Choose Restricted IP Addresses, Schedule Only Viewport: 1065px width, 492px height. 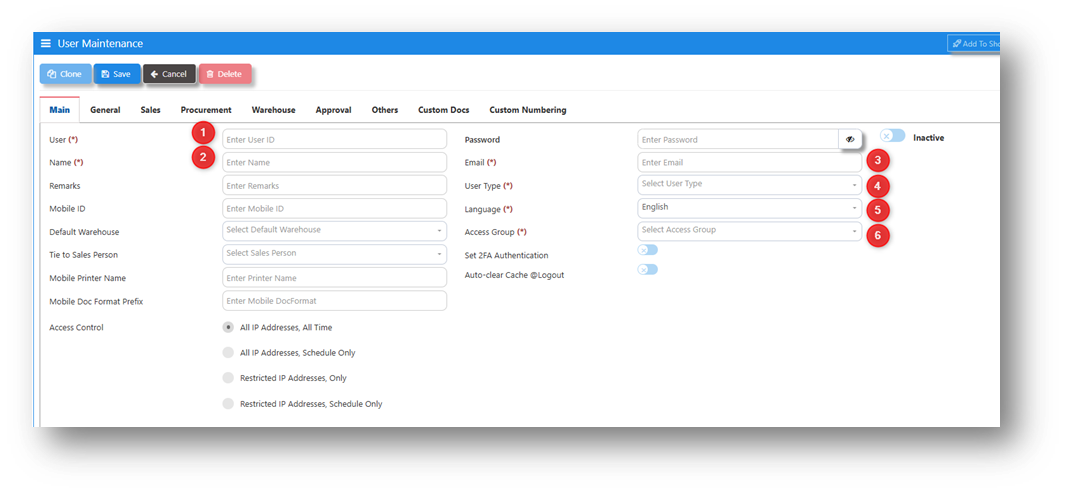[x=228, y=404]
